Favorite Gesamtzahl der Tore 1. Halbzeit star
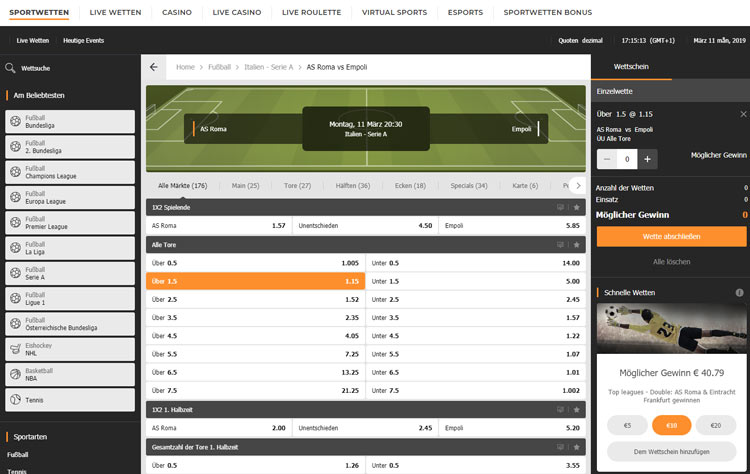750x474 pixels. click(576, 447)
